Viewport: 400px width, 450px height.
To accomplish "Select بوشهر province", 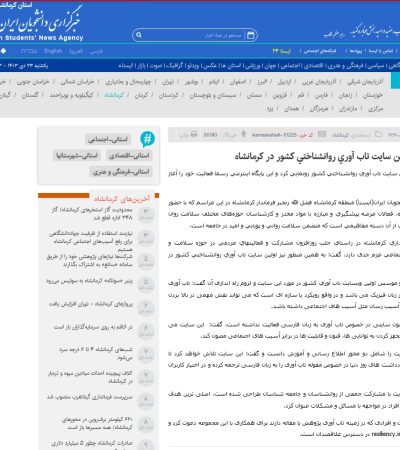I will 191,82.
